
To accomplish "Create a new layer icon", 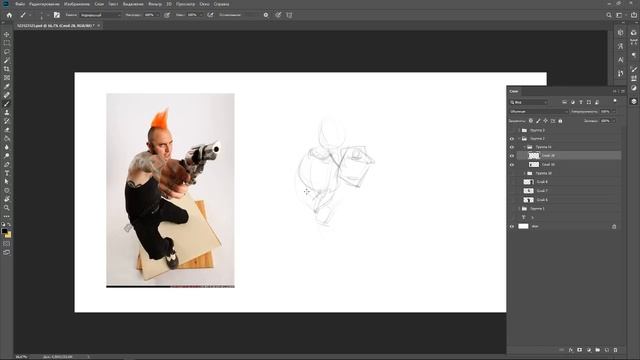I will click(607, 350).
